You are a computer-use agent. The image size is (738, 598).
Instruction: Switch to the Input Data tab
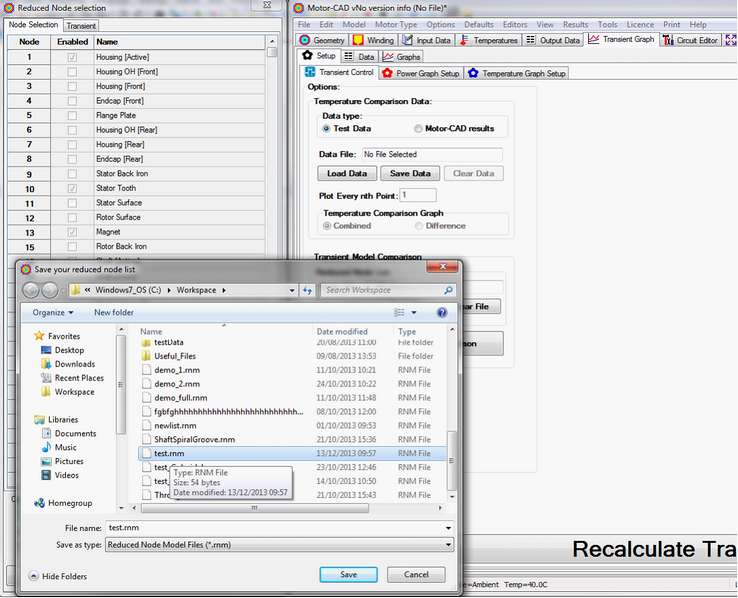(426, 40)
